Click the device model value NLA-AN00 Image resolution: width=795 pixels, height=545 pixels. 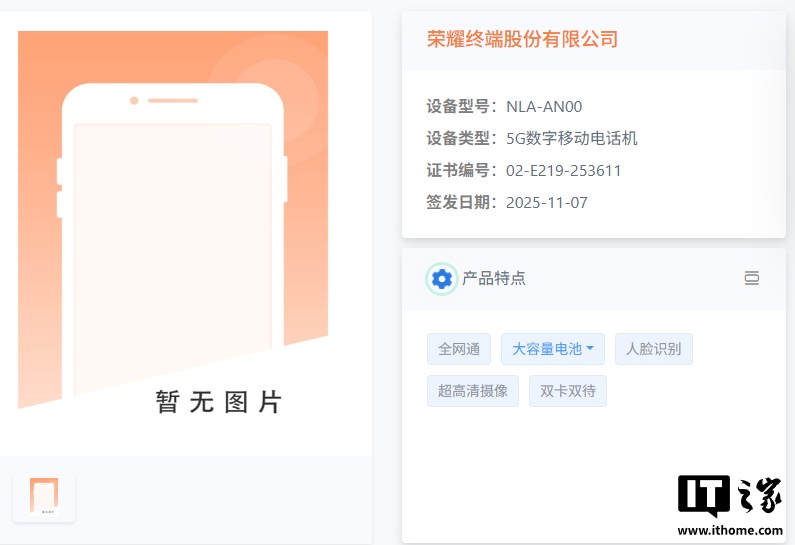[544, 107]
